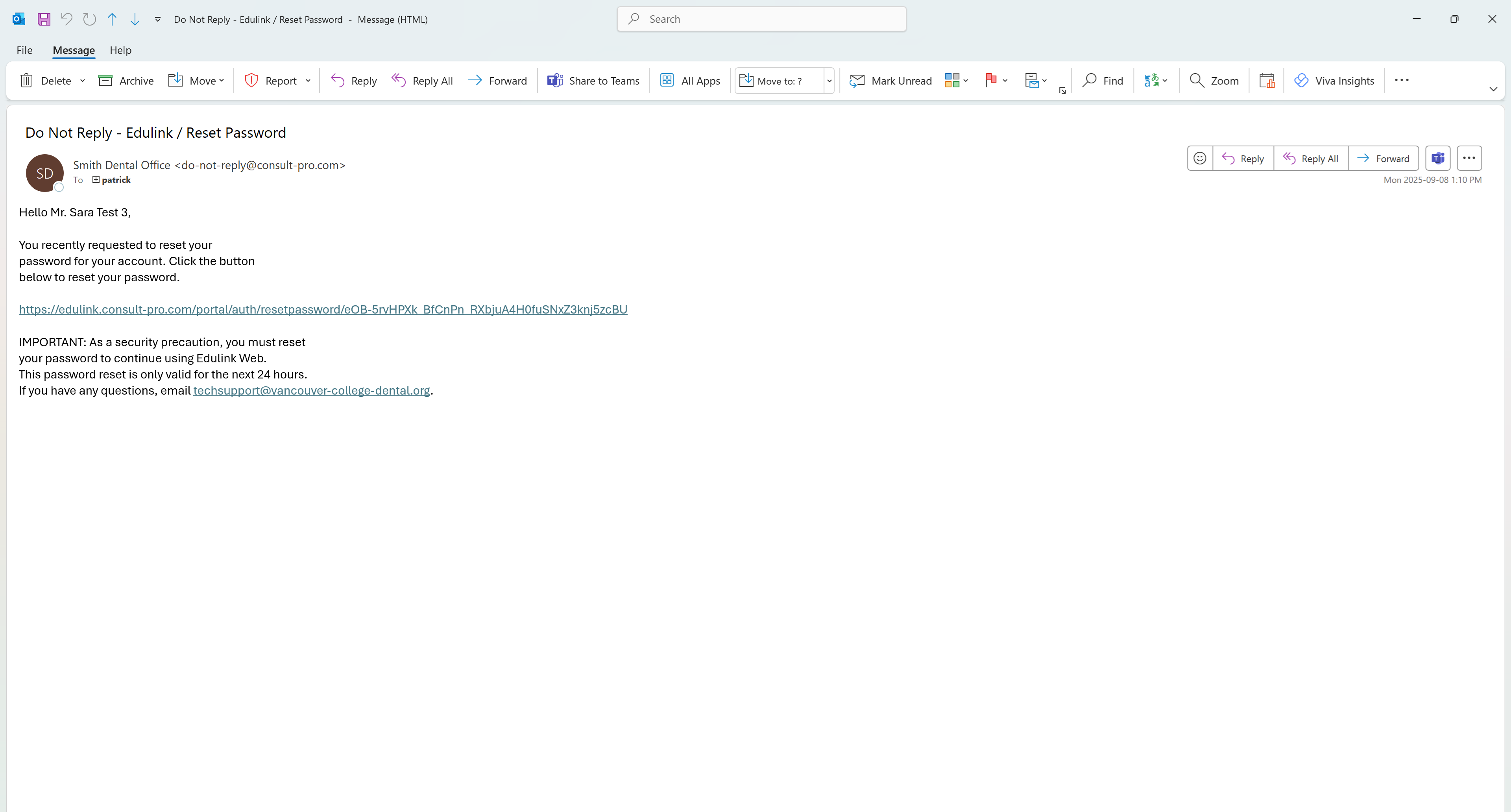Click the Outlook app icon in title bar
1511x812 pixels.
pyautogui.click(x=19, y=19)
